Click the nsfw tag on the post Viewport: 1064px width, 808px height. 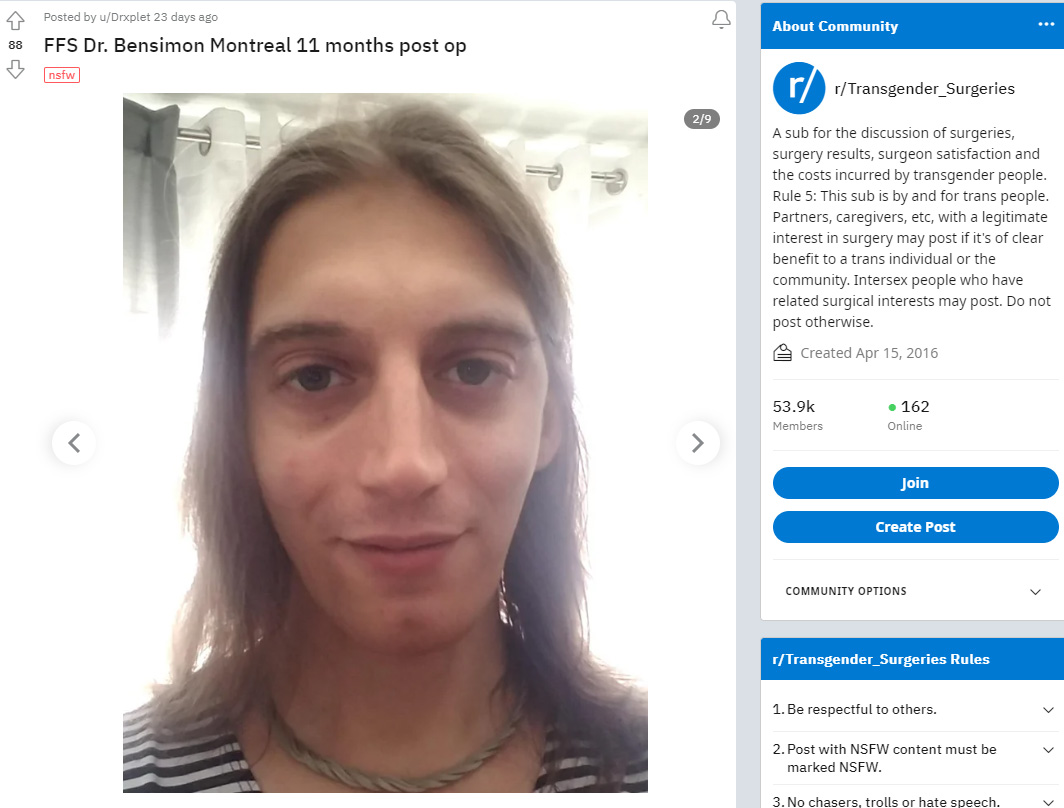point(62,75)
